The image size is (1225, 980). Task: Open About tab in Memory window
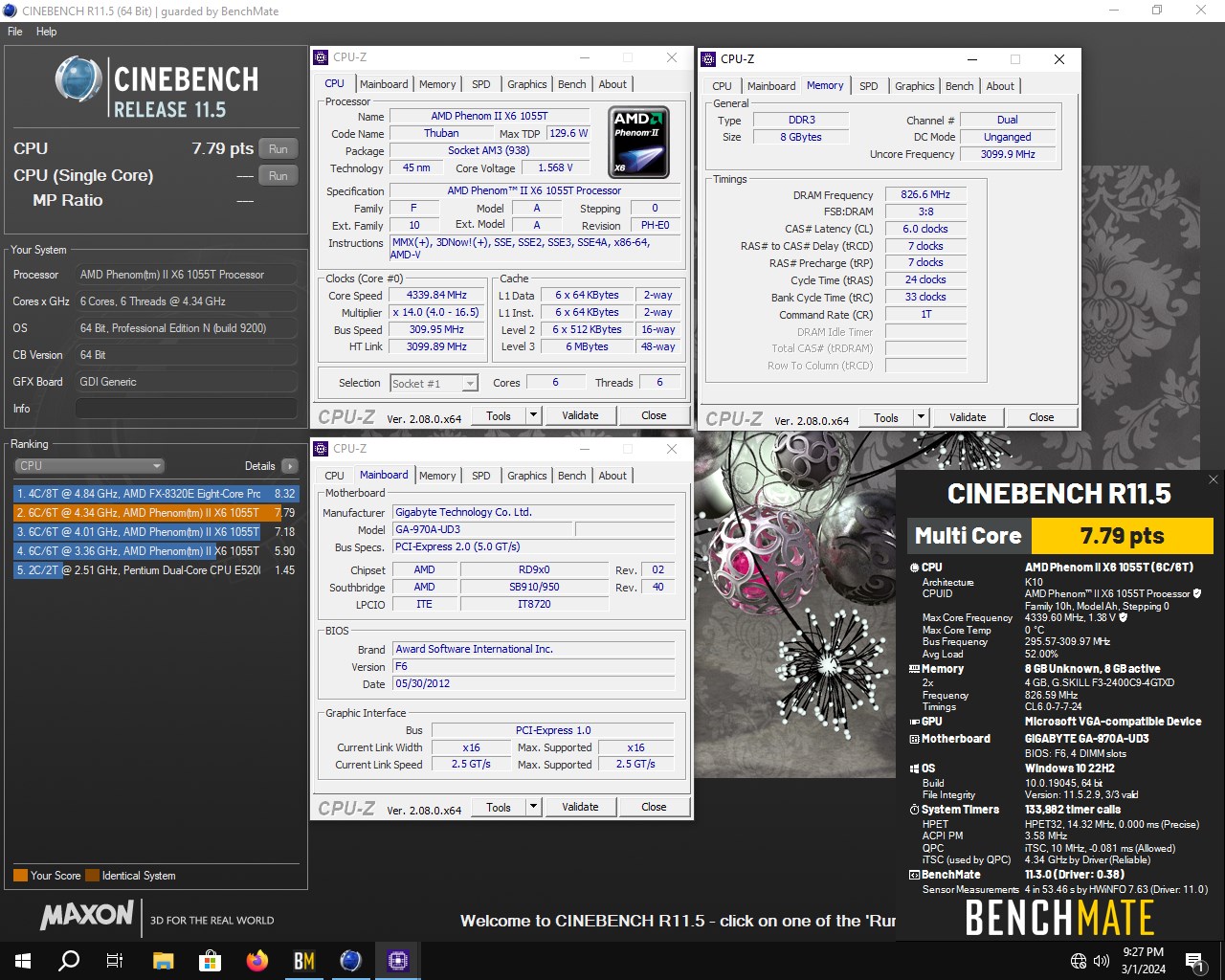(1000, 86)
